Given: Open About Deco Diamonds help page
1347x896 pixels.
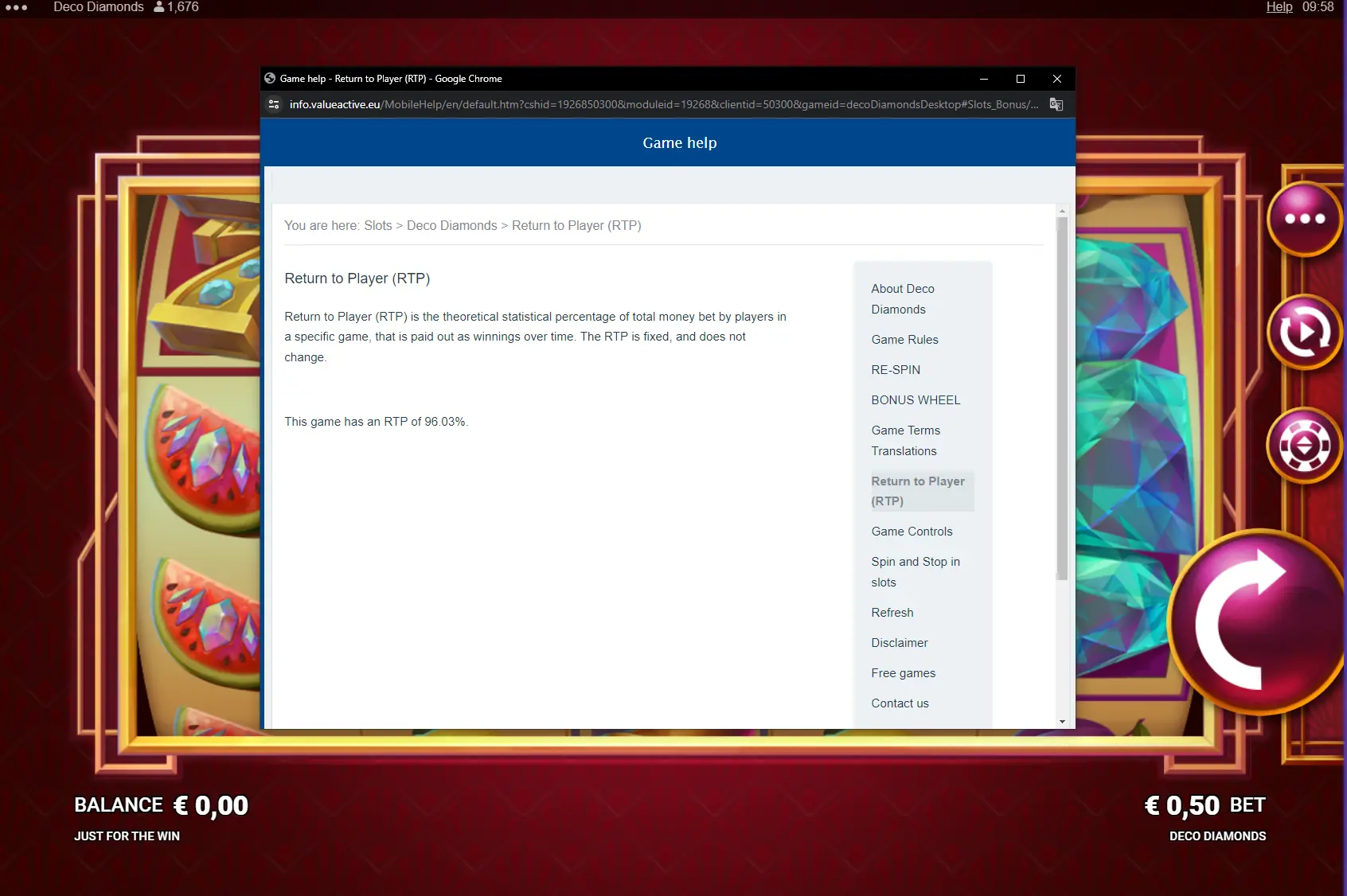Looking at the screenshot, I should [x=903, y=299].
